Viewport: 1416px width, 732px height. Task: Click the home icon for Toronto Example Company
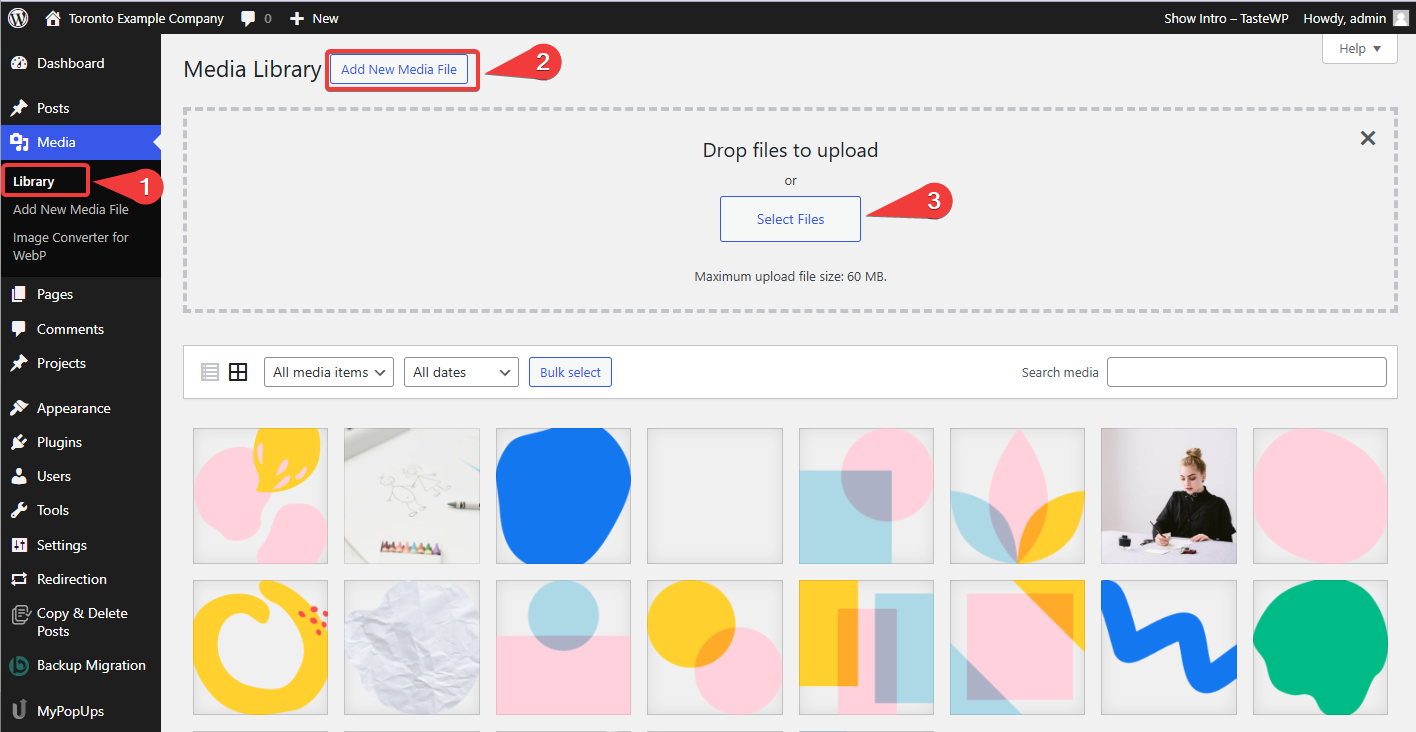[53, 18]
